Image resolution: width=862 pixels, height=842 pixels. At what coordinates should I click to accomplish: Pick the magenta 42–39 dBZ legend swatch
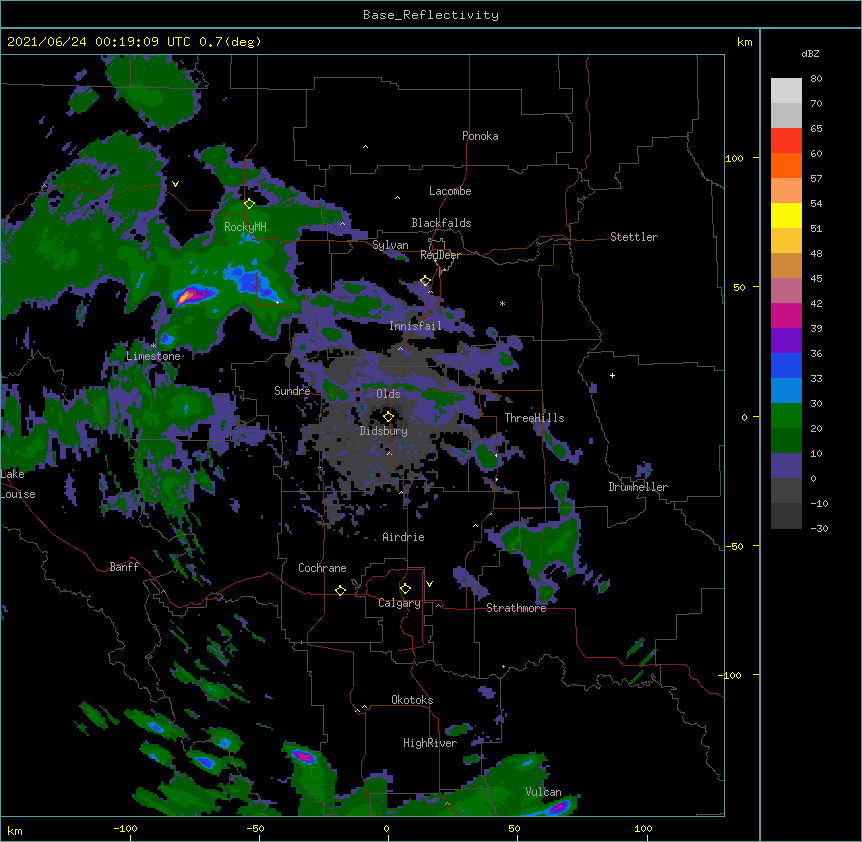(786, 315)
